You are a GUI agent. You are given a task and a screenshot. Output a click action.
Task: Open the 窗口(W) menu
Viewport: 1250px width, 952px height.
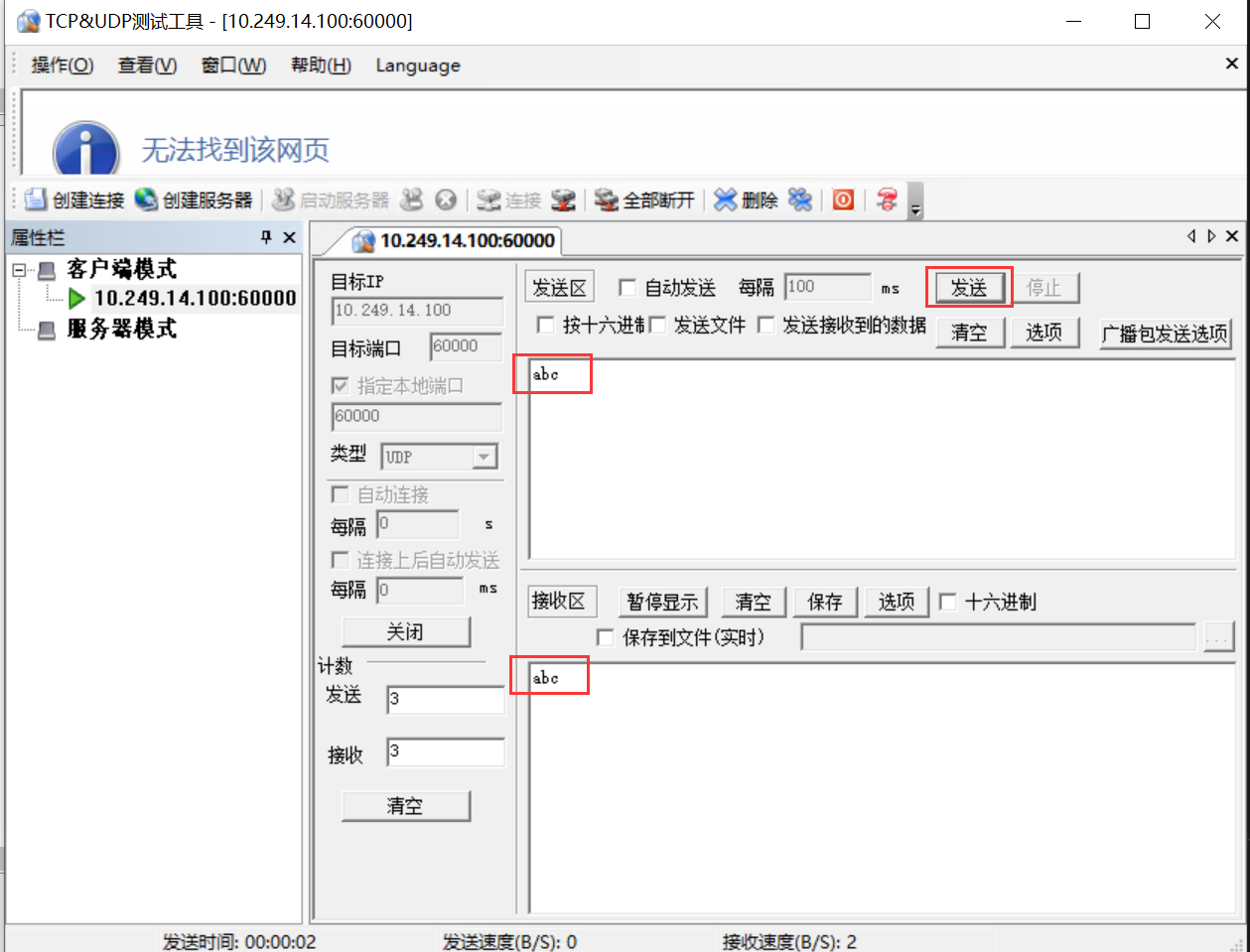click(233, 66)
